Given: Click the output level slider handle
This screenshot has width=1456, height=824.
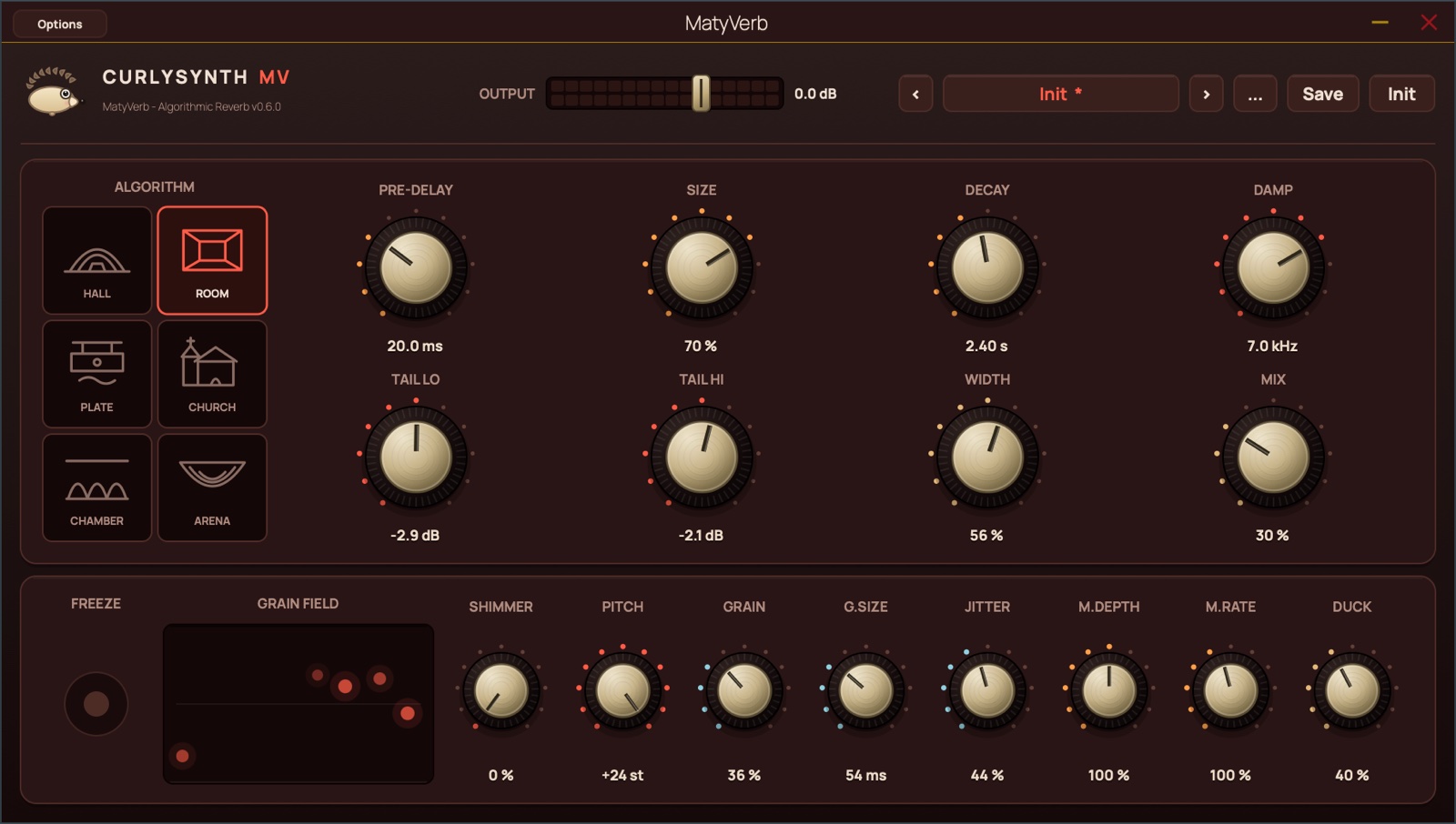Looking at the screenshot, I should (x=701, y=93).
